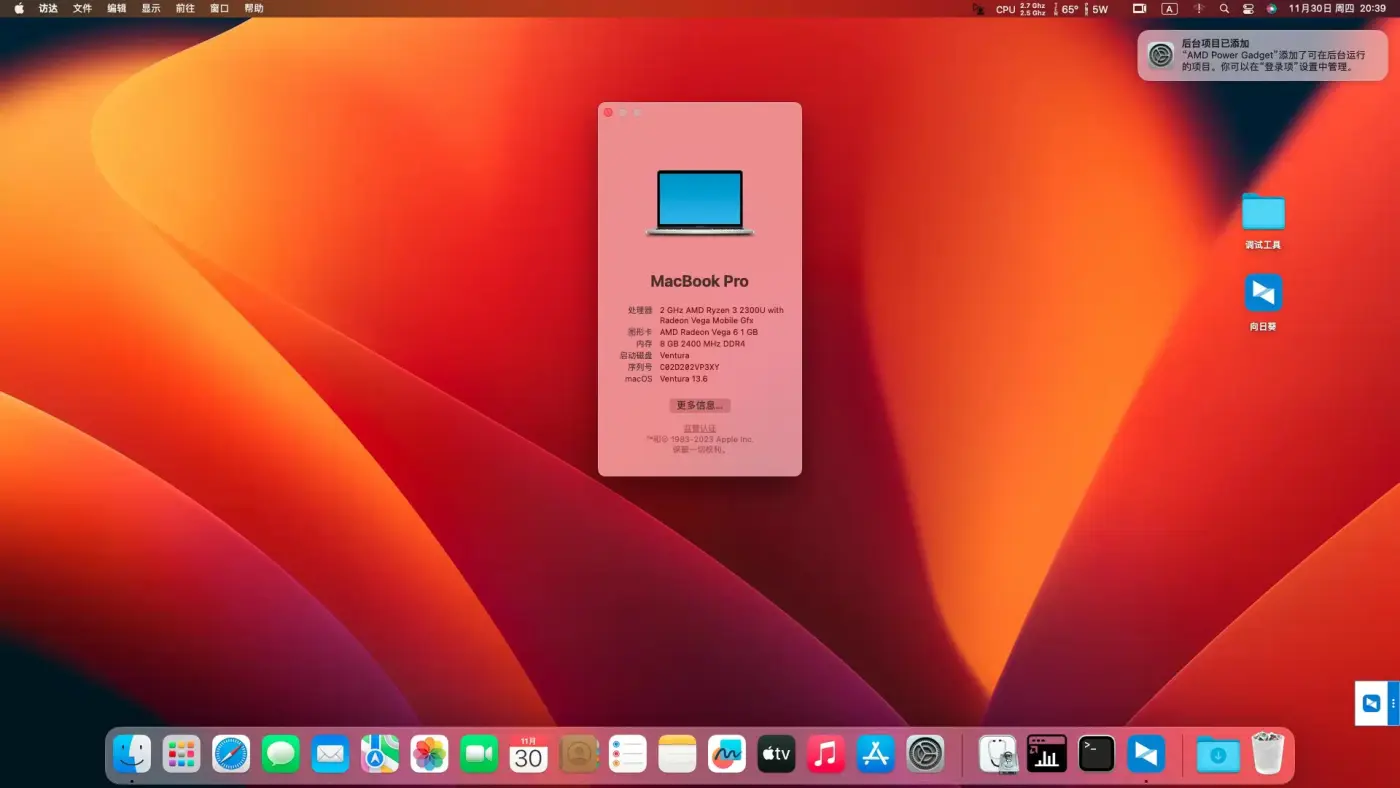Open the 向日葵 desktop shortcut
The width and height of the screenshot is (1400, 788).
1263,294
